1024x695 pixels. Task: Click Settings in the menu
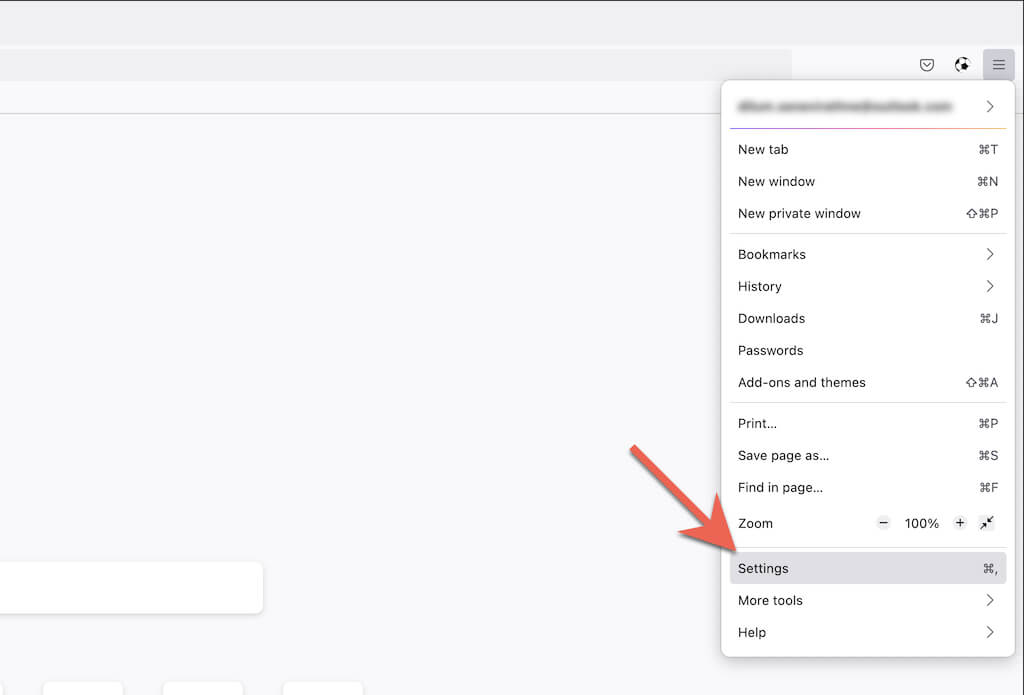(x=865, y=568)
